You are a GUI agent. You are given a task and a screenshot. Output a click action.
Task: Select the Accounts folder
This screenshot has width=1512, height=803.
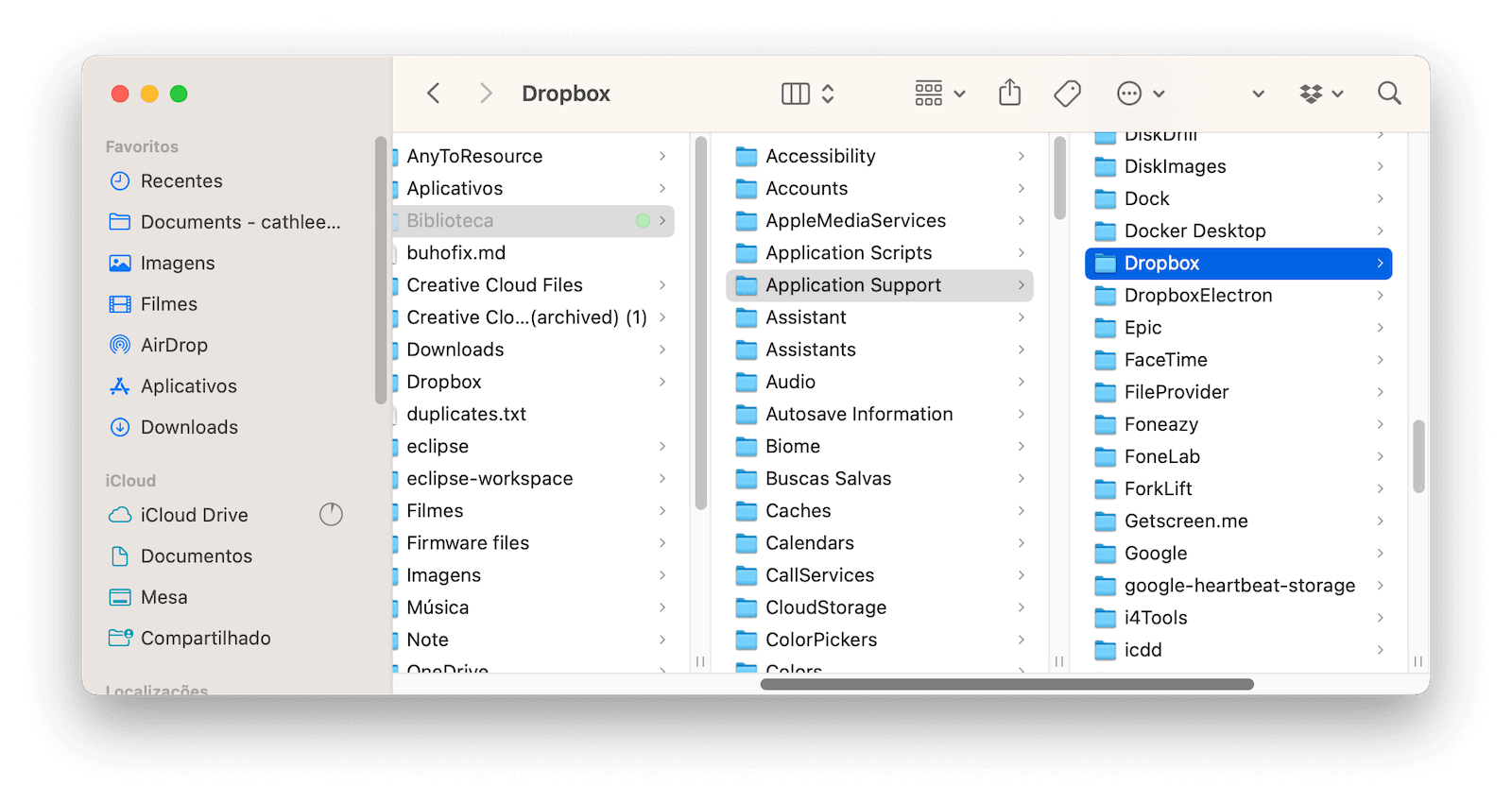point(880,188)
